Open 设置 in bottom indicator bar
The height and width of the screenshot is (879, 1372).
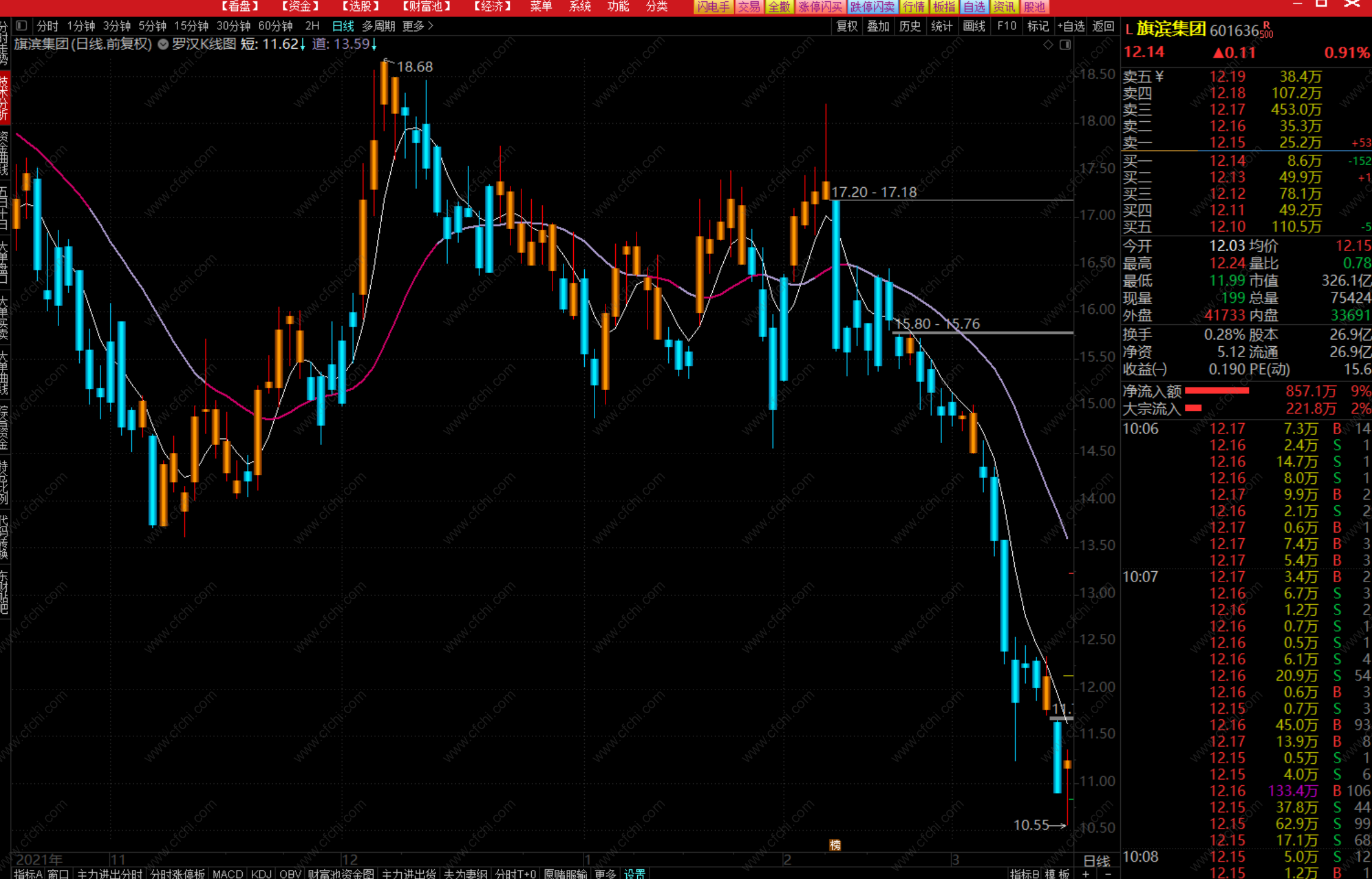pyautogui.click(x=634, y=874)
